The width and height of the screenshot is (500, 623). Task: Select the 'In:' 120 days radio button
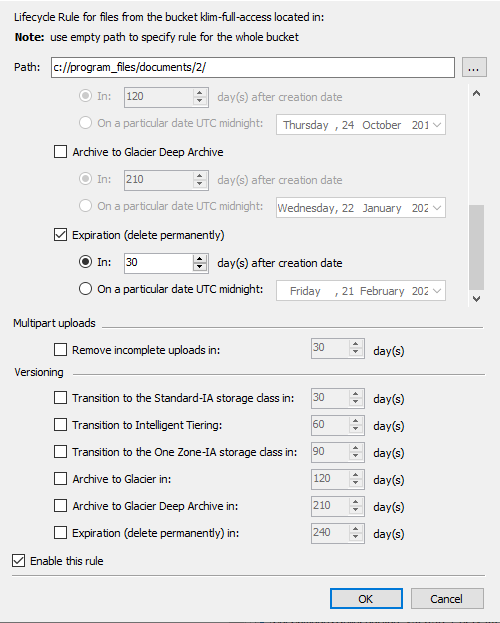[85, 96]
